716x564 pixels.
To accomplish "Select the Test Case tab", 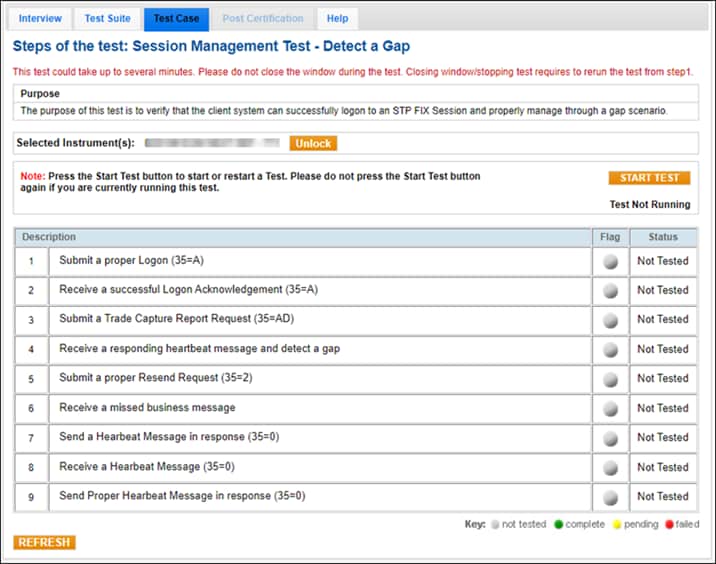I will point(176,19).
